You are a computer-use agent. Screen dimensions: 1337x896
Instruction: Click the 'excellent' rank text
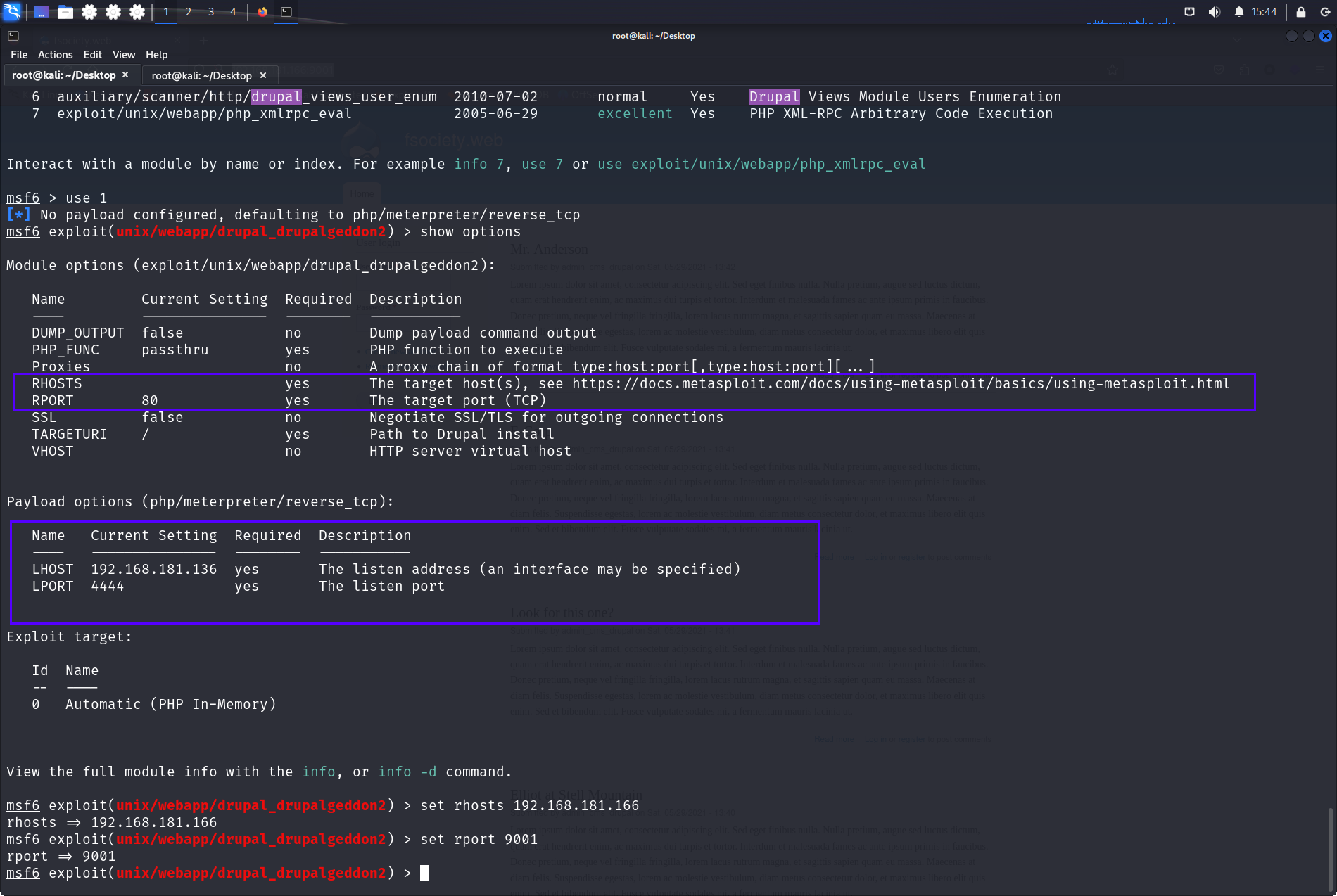click(x=635, y=113)
